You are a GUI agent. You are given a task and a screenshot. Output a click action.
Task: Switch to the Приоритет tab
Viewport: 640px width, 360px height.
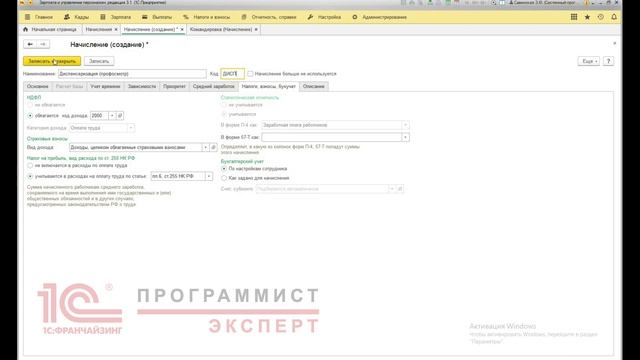coord(174,87)
